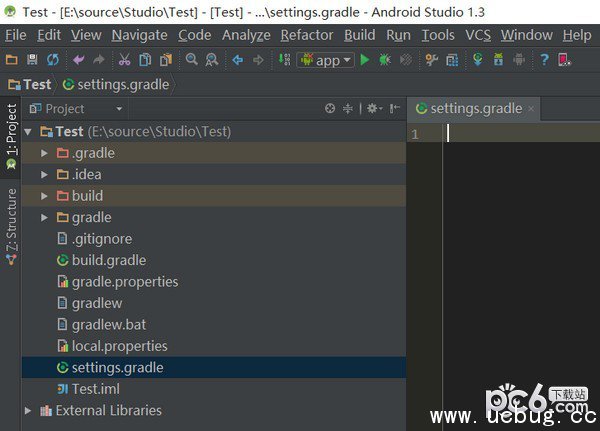Image resolution: width=600 pixels, height=431 pixels.
Task: Open the Edit menu
Action: pyautogui.click(x=49, y=35)
